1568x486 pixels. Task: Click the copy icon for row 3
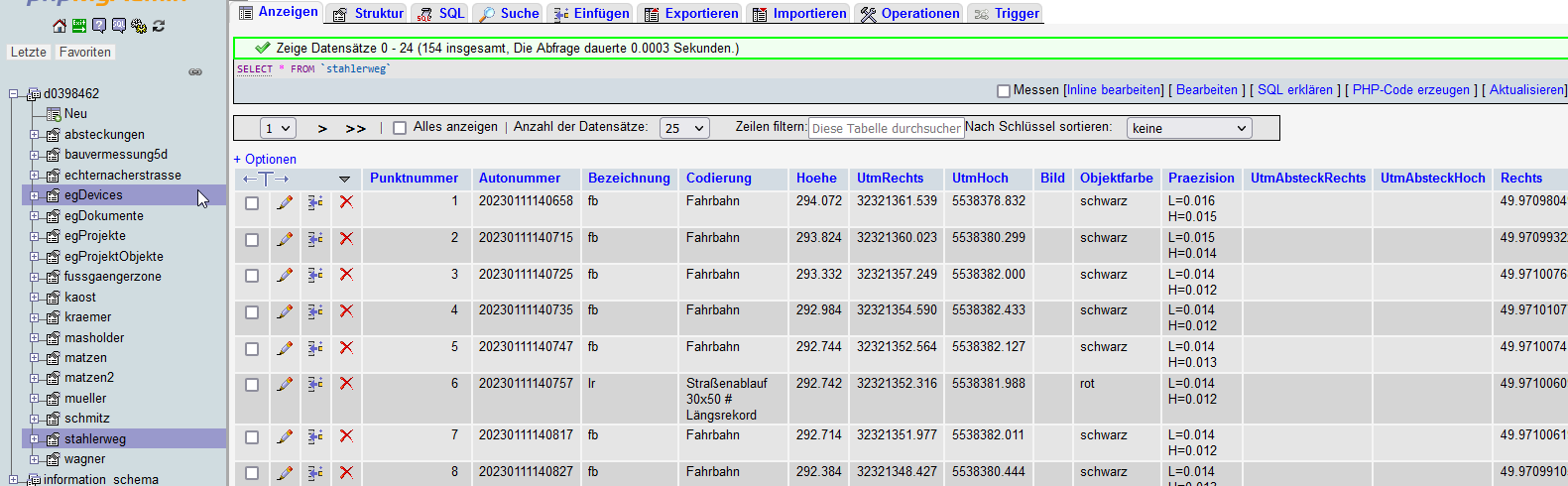(315, 275)
